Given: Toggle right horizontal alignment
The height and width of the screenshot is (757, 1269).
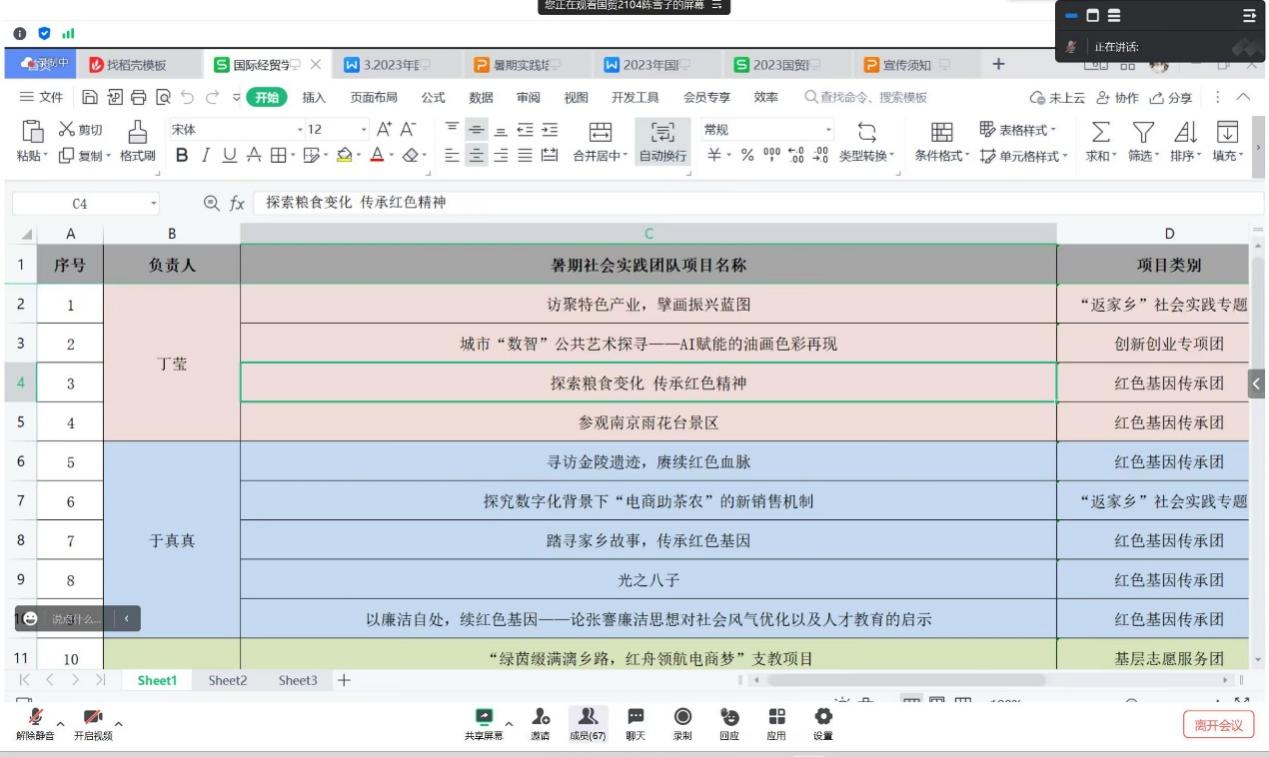Looking at the screenshot, I should pyautogui.click(x=499, y=155).
